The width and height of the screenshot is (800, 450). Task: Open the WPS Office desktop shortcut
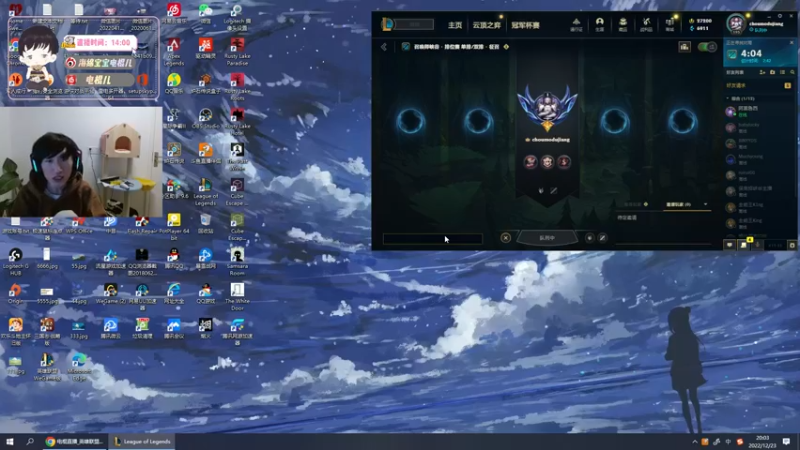pyautogui.click(x=79, y=224)
